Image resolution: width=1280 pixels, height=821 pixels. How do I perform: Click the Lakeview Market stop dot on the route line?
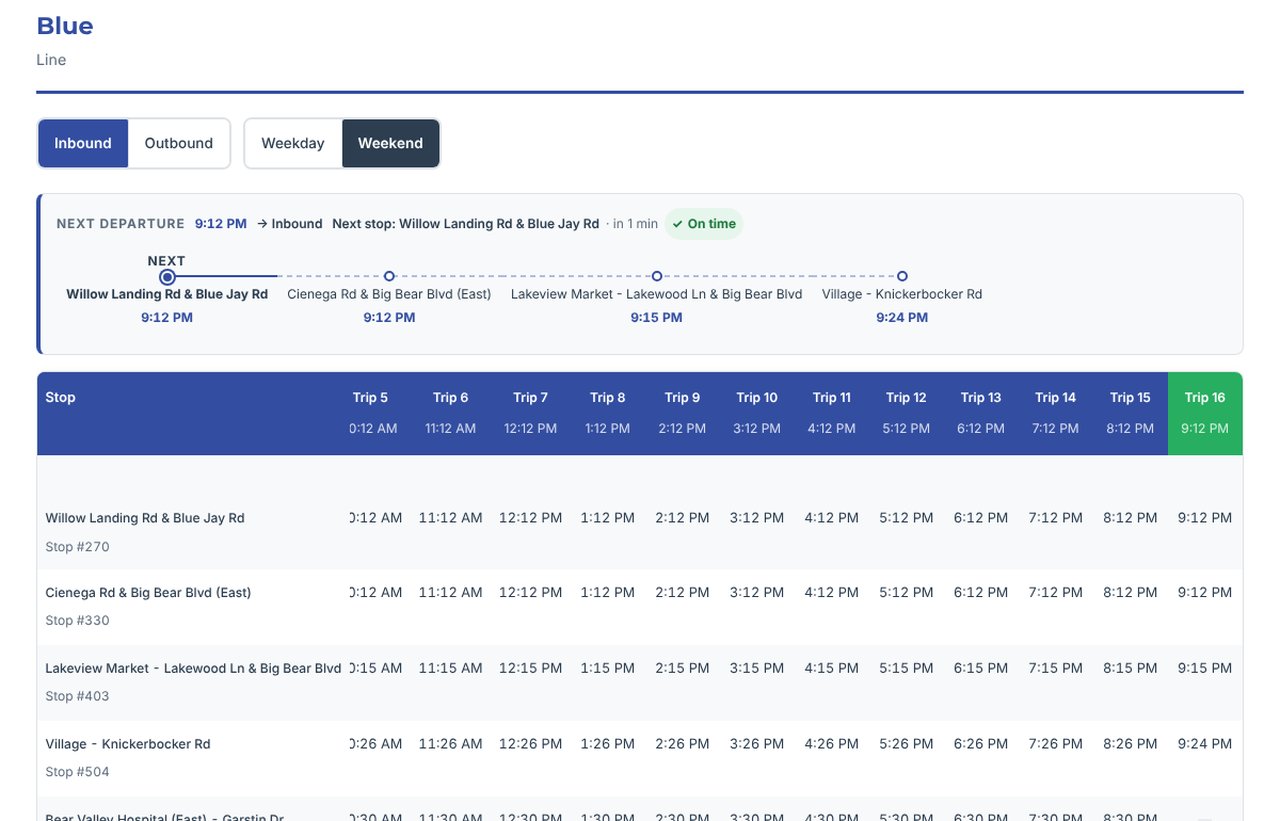pyautogui.click(x=657, y=276)
